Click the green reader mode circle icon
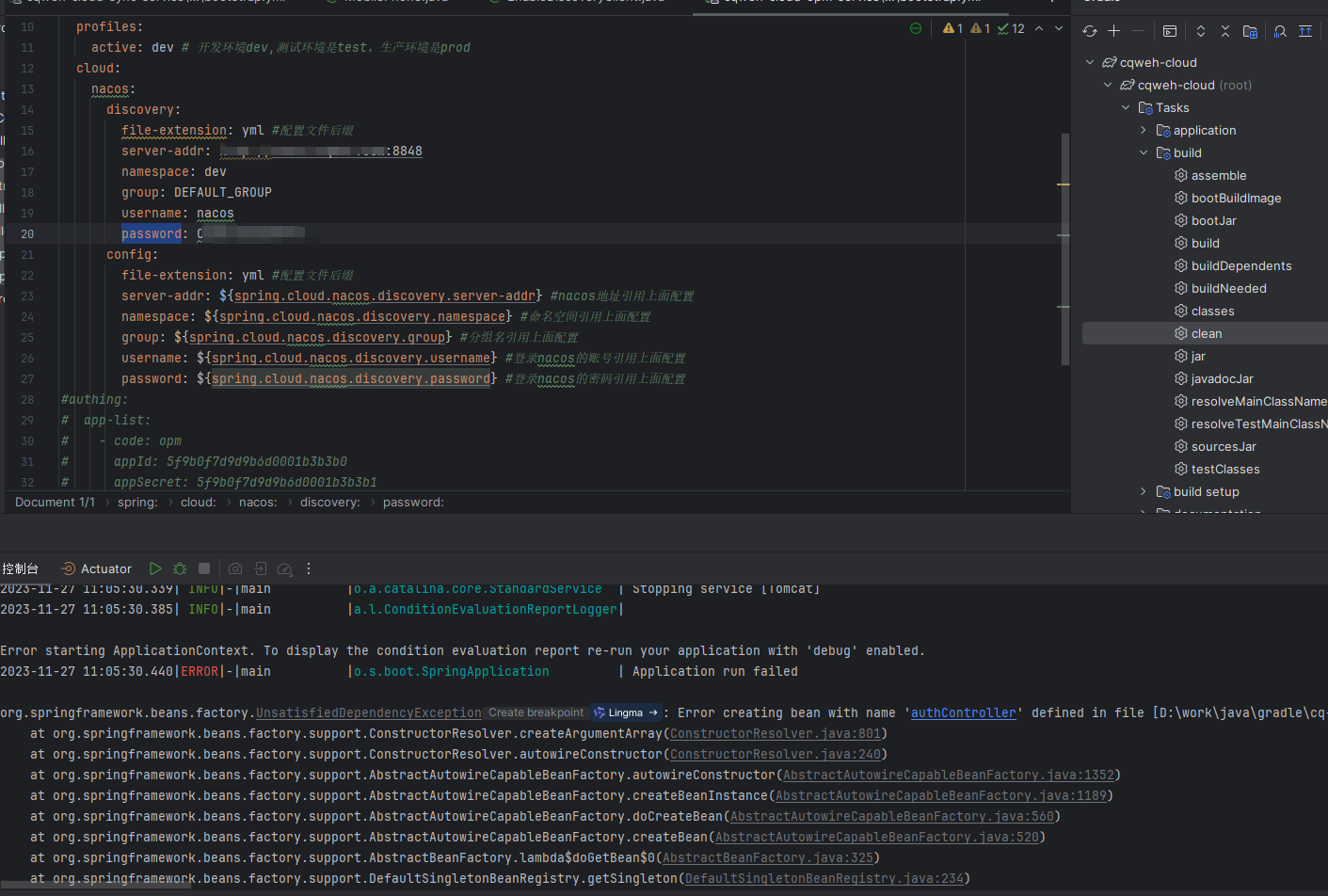The image size is (1328, 896). 916,28
